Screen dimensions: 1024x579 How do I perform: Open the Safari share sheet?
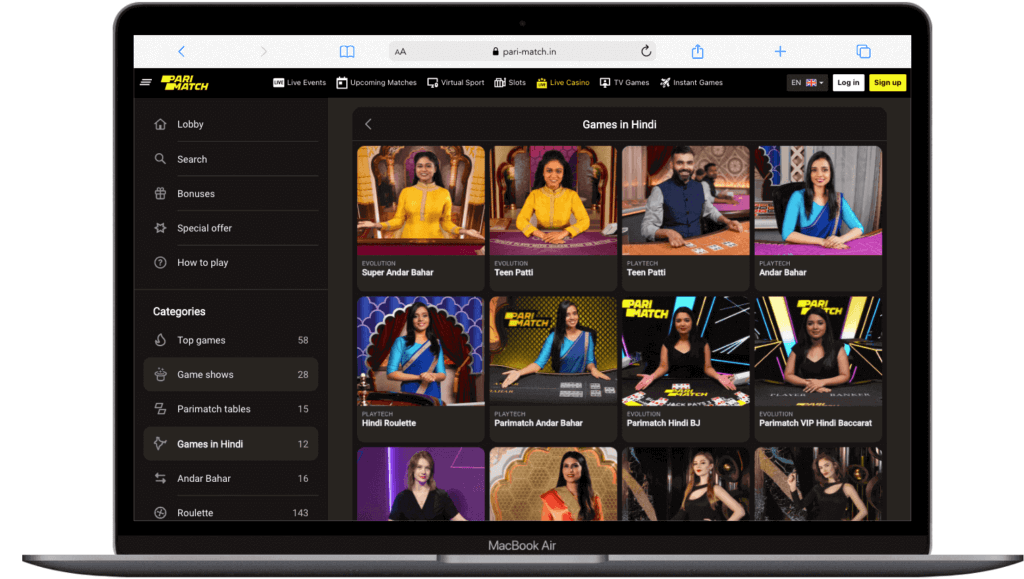click(697, 51)
